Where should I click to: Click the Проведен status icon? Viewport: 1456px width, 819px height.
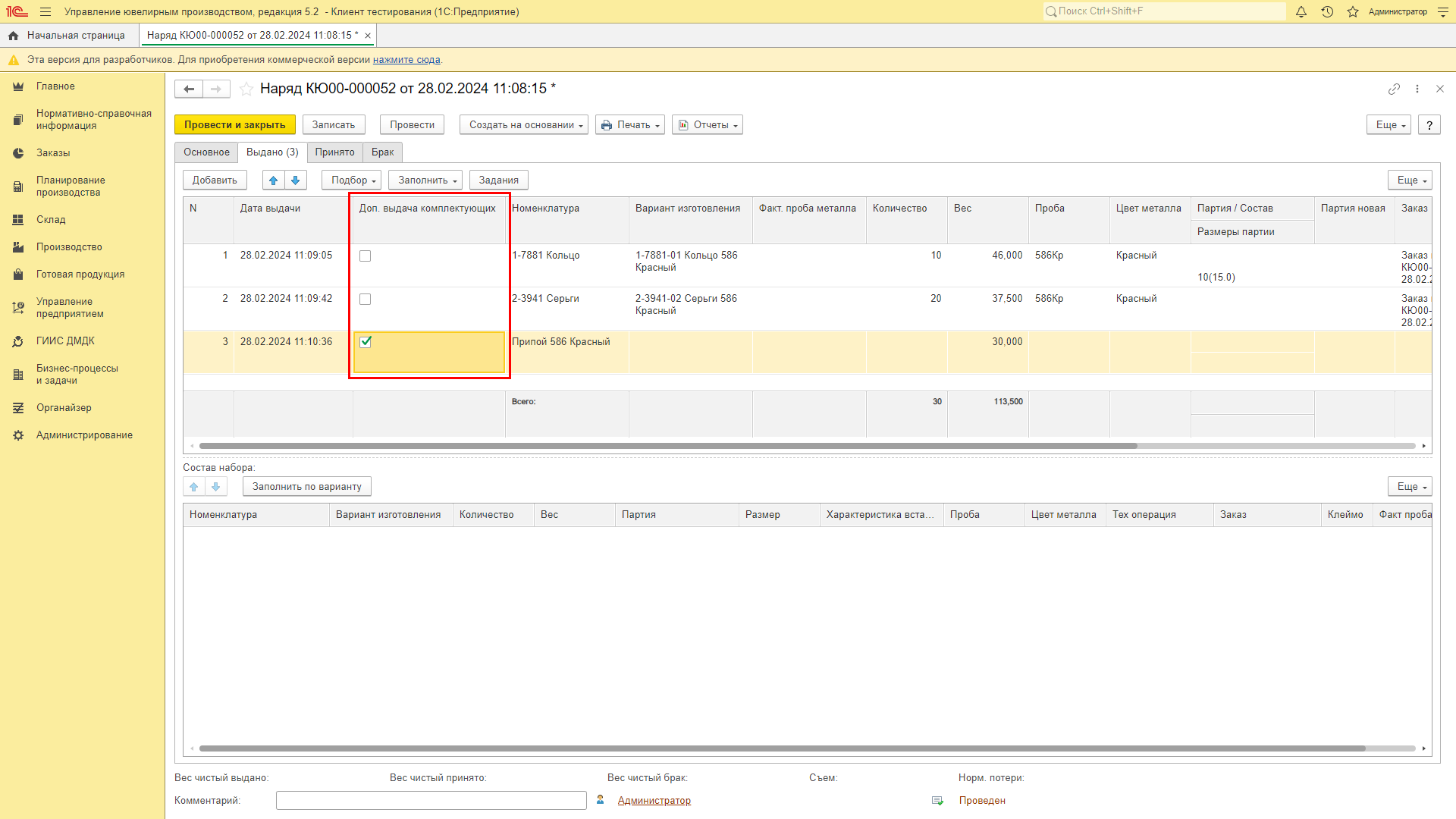pos(937,801)
